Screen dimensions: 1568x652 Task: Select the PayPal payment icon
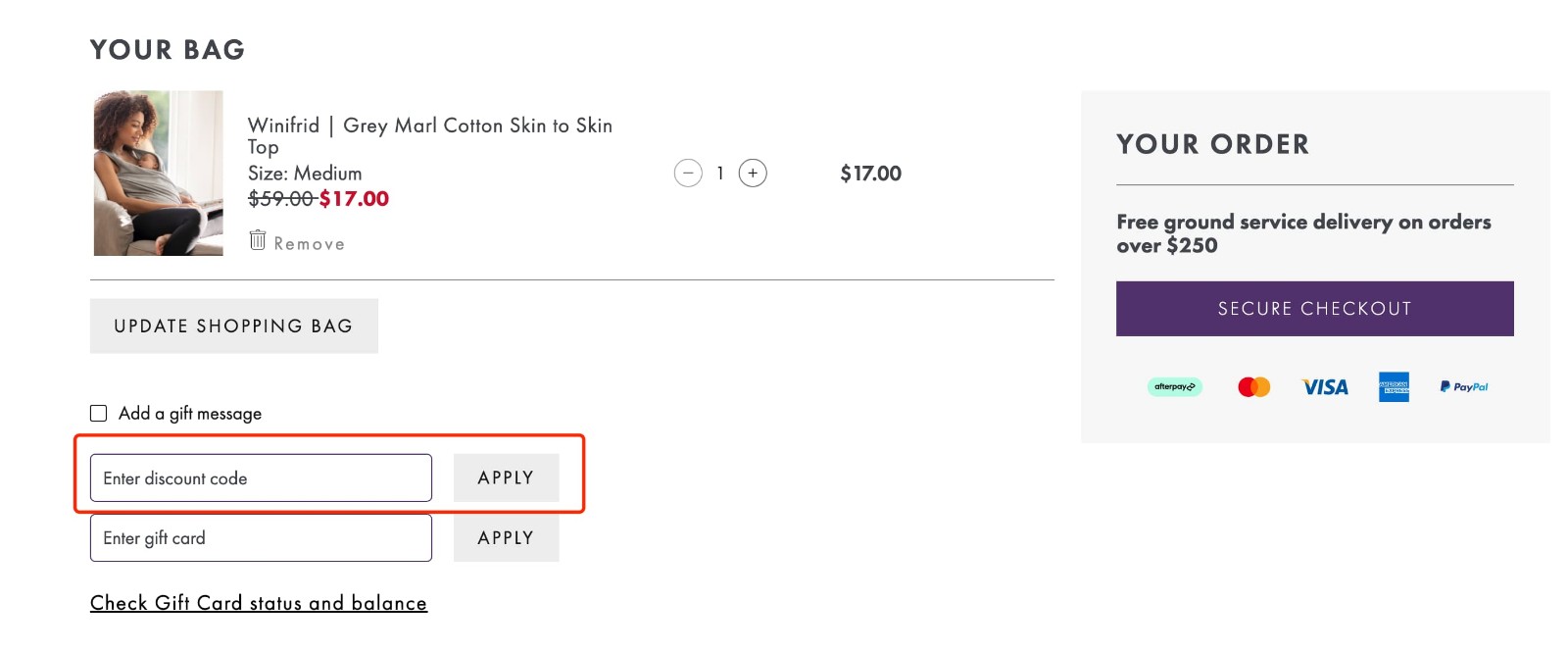[1463, 385]
